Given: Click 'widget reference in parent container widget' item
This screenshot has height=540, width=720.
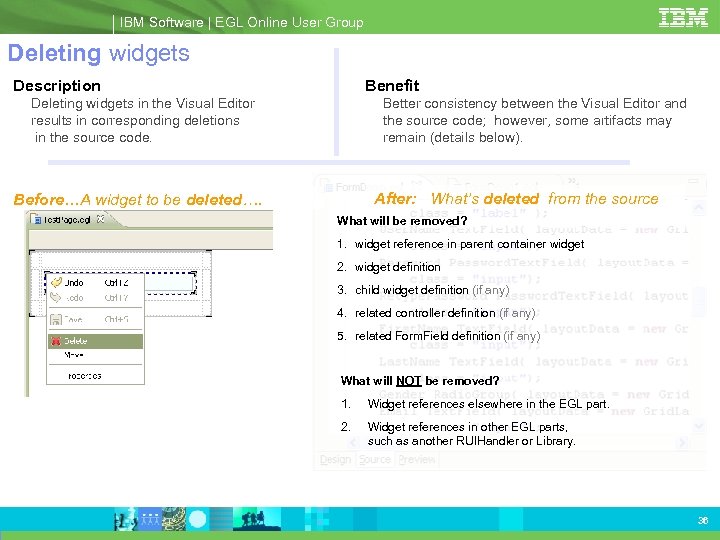Looking at the screenshot, I should click(469, 244).
